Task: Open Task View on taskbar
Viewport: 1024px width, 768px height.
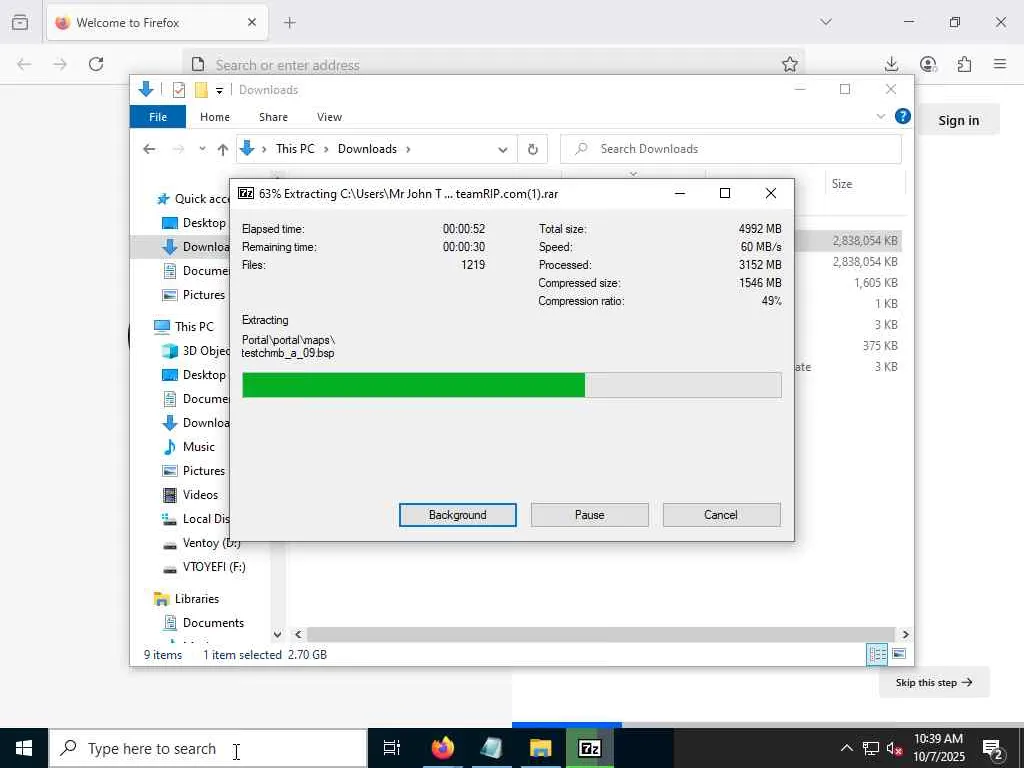Action: point(392,748)
